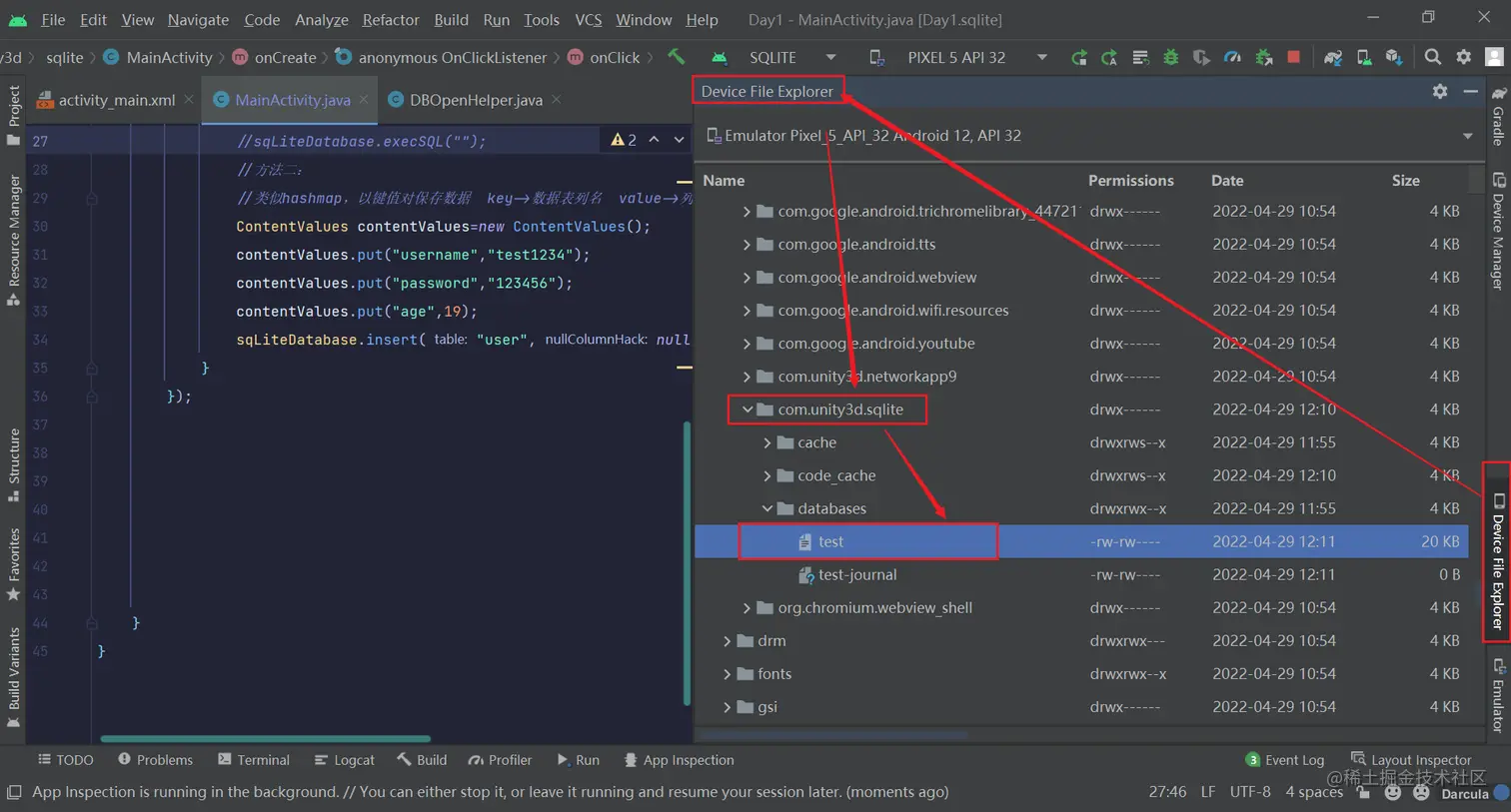
Task: Toggle the Structure tool window
Action: click(13, 464)
